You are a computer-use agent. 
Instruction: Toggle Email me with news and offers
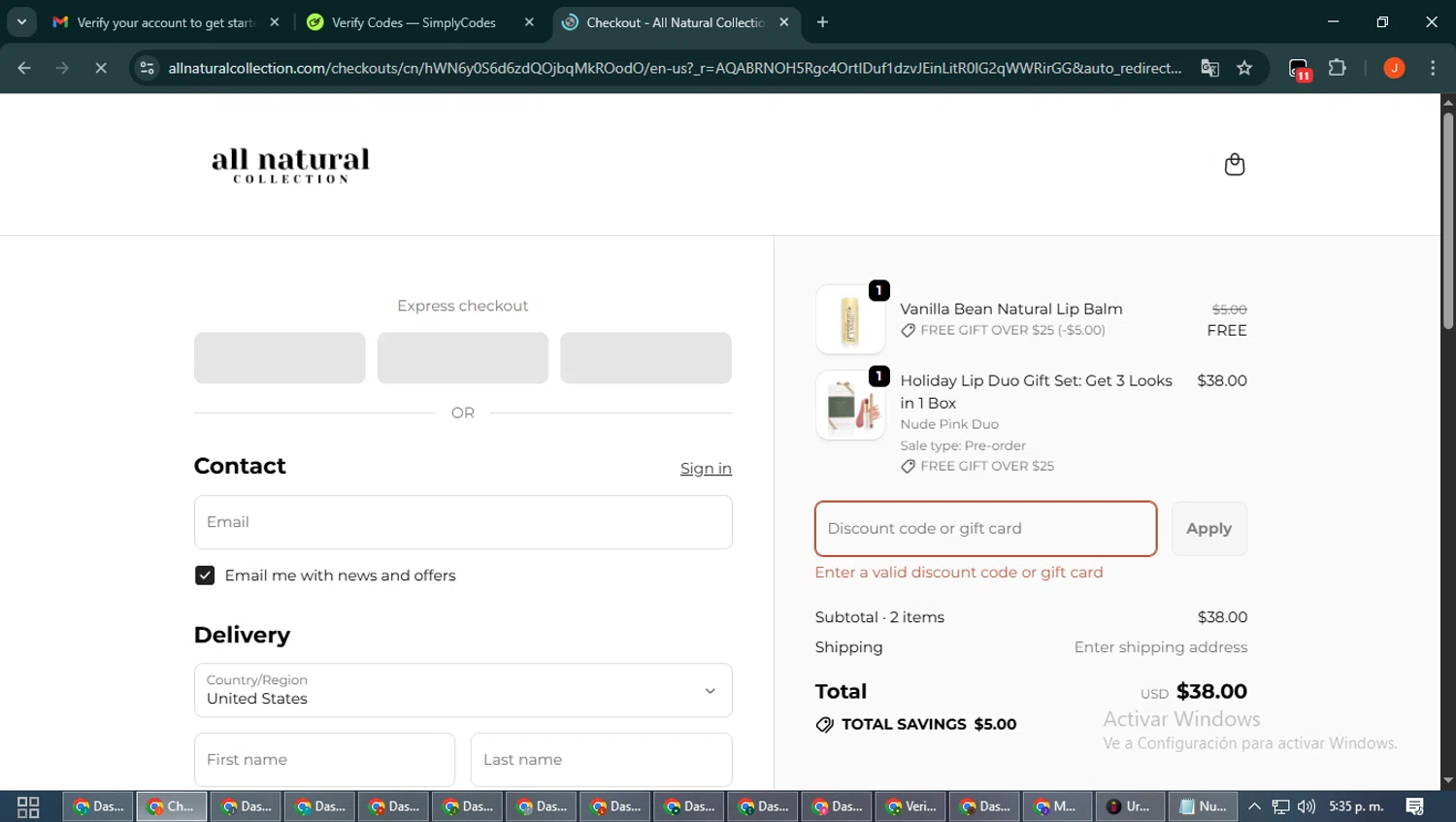pos(205,575)
